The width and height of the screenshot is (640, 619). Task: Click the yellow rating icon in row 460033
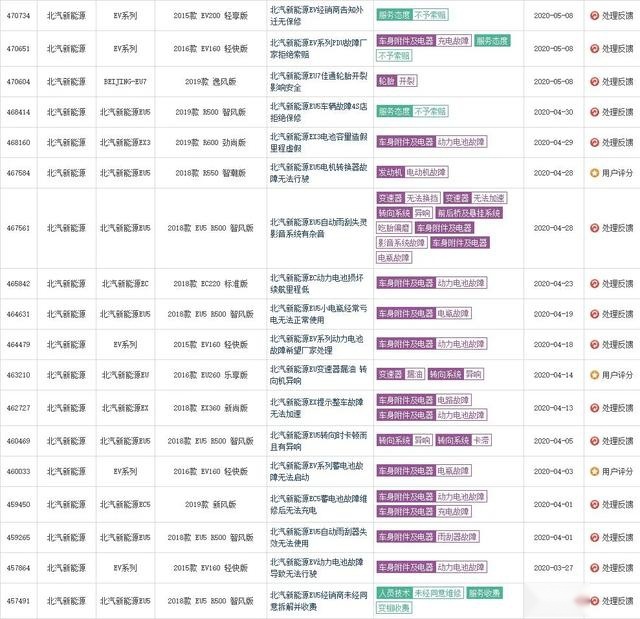[x=594, y=471]
